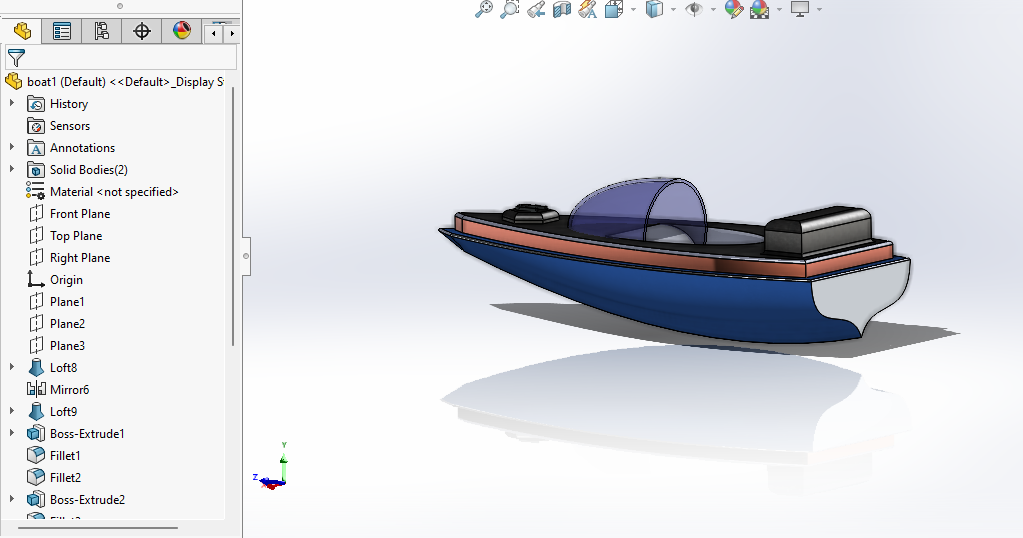Image resolution: width=1023 pixels, height=538 pixels.
Task: Click the Apply Scene icon
Action: click(760, 10)
